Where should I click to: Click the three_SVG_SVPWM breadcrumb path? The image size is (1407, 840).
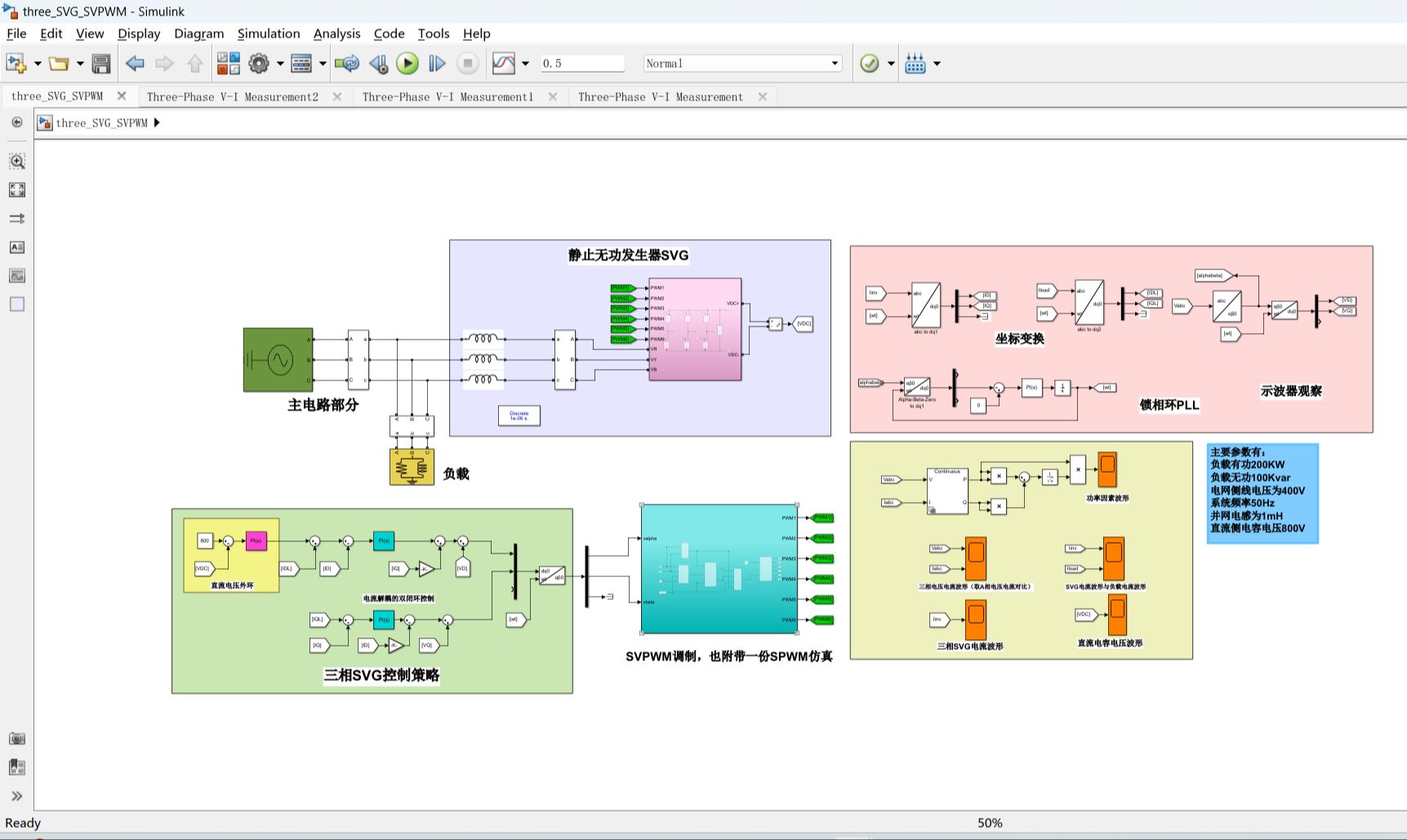click(x=101, y=122)
